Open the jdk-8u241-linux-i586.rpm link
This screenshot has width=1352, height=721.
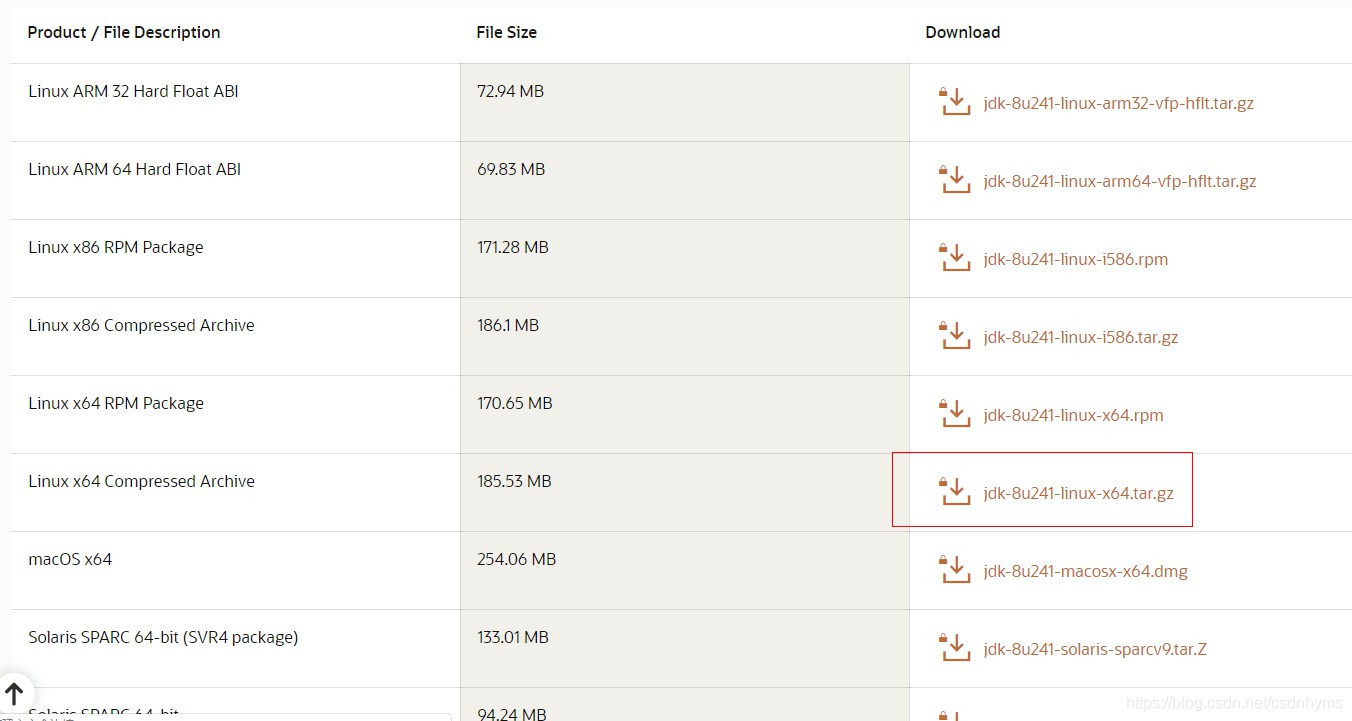(1076, 259)
